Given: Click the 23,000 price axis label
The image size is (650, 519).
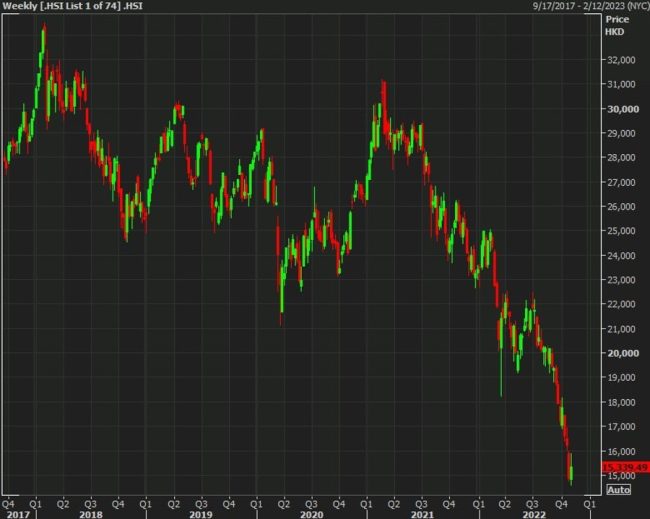Looking at the screenshot, I should coord(621,280).
